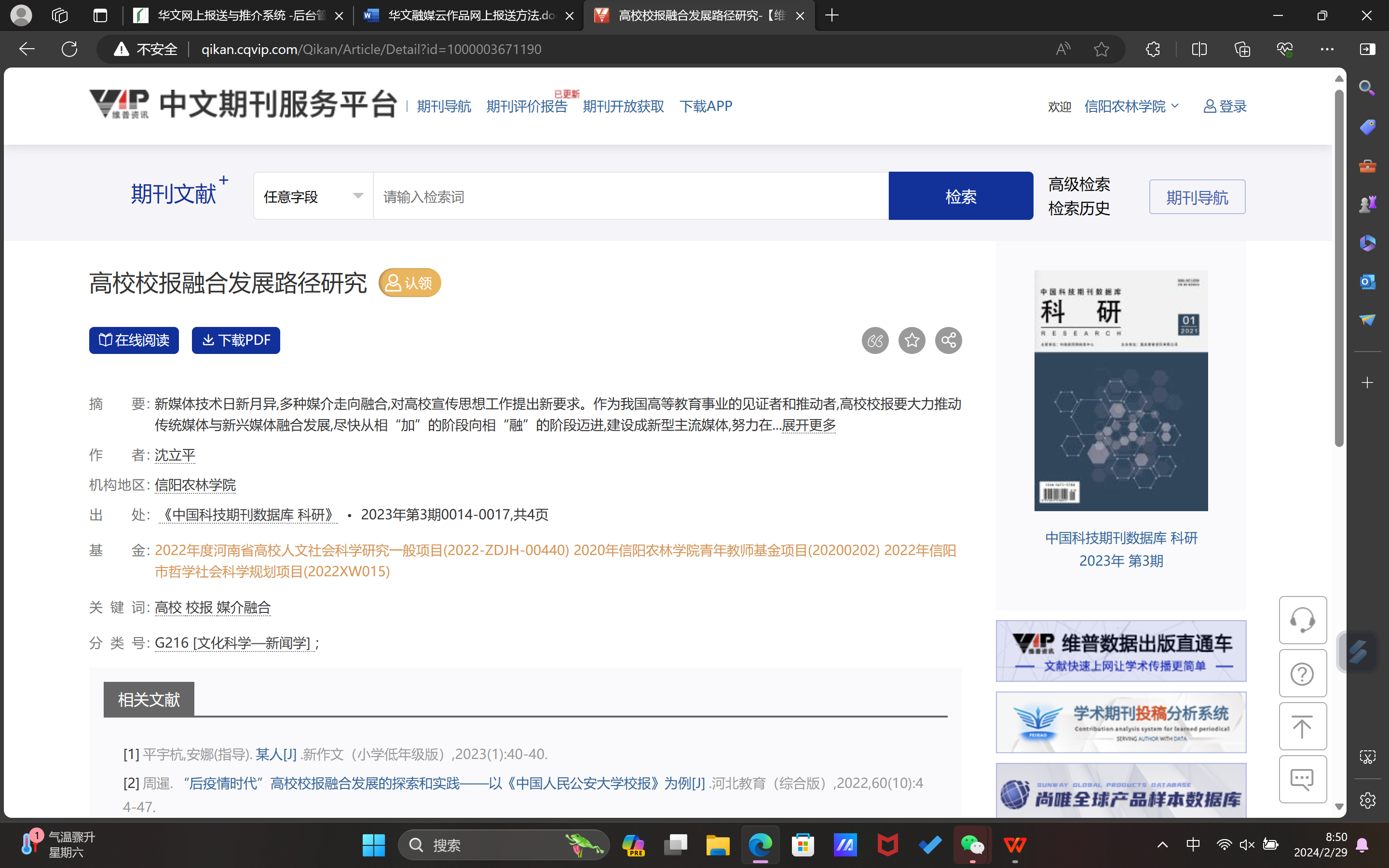The width and height of the screenshot is (1389, 868).
Task: Open 期刊评价报告 in the top menu
Action: (x=526, y=106)
